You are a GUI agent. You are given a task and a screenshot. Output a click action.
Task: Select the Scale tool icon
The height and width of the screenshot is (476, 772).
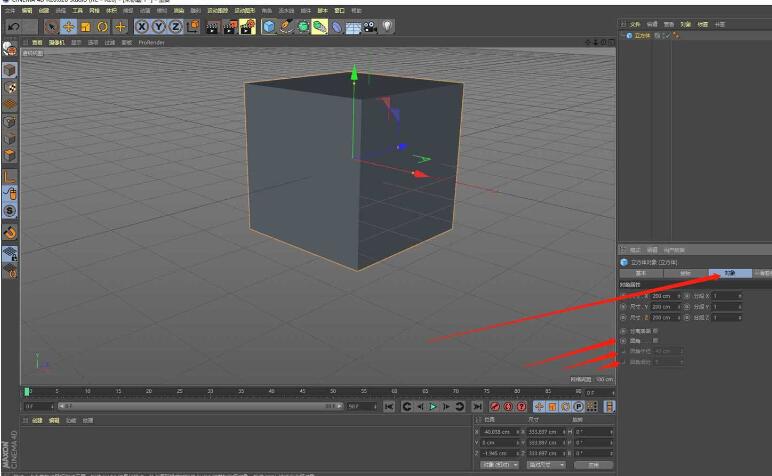85,27
